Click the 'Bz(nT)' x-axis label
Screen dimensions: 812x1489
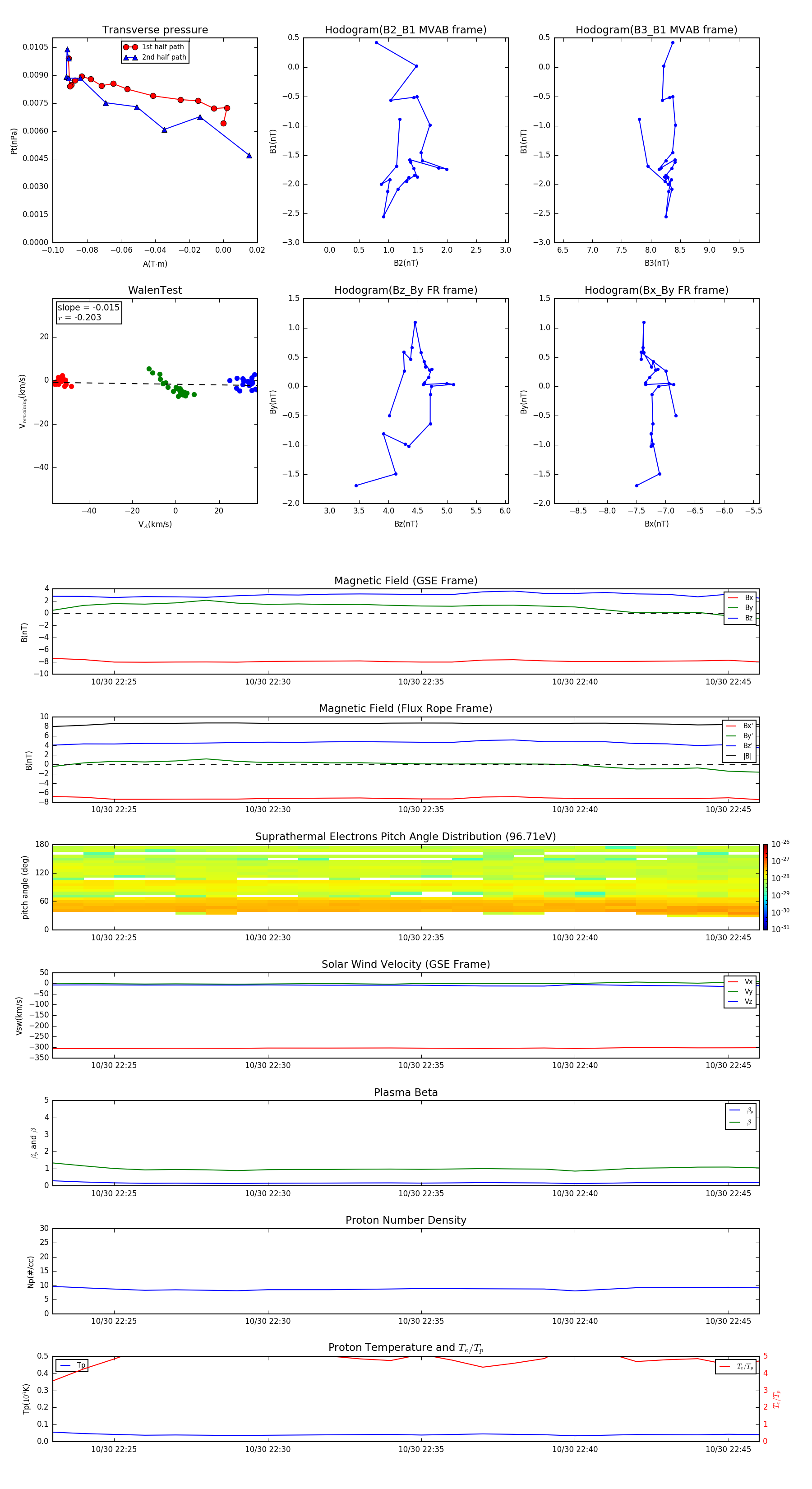[x=406, y=524]
